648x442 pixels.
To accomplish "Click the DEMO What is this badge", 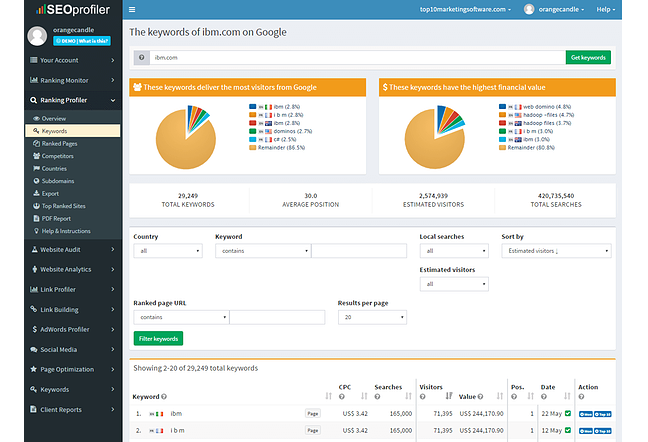I will pos(82,41).
